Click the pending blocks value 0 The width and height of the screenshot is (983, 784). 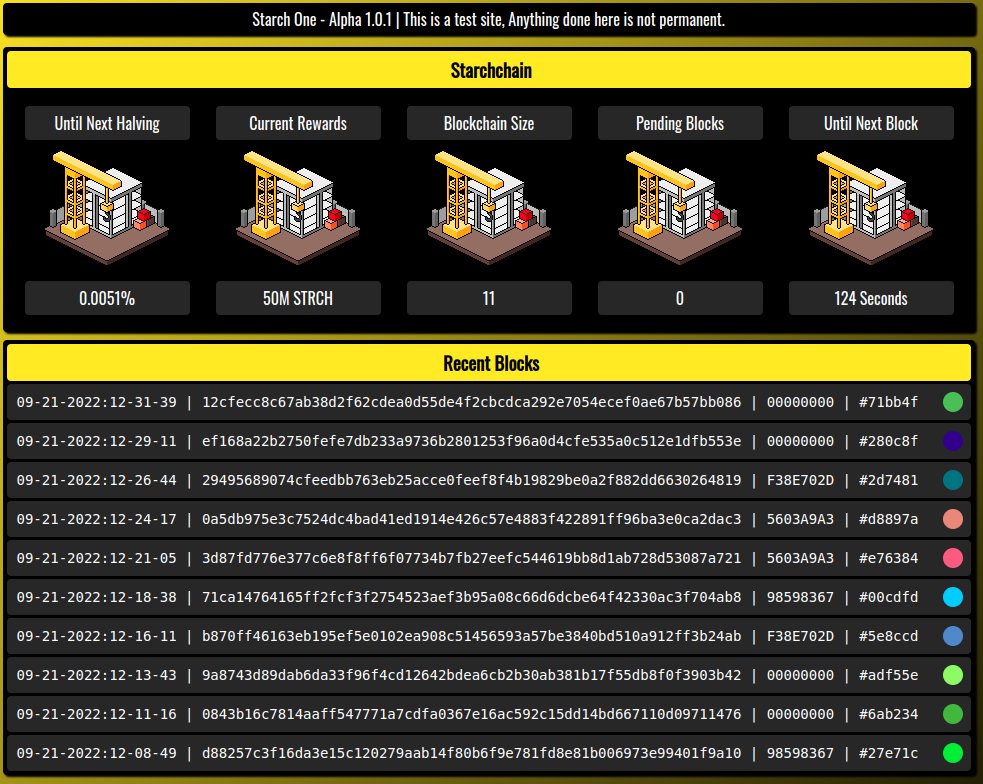(x=680, y=298)
